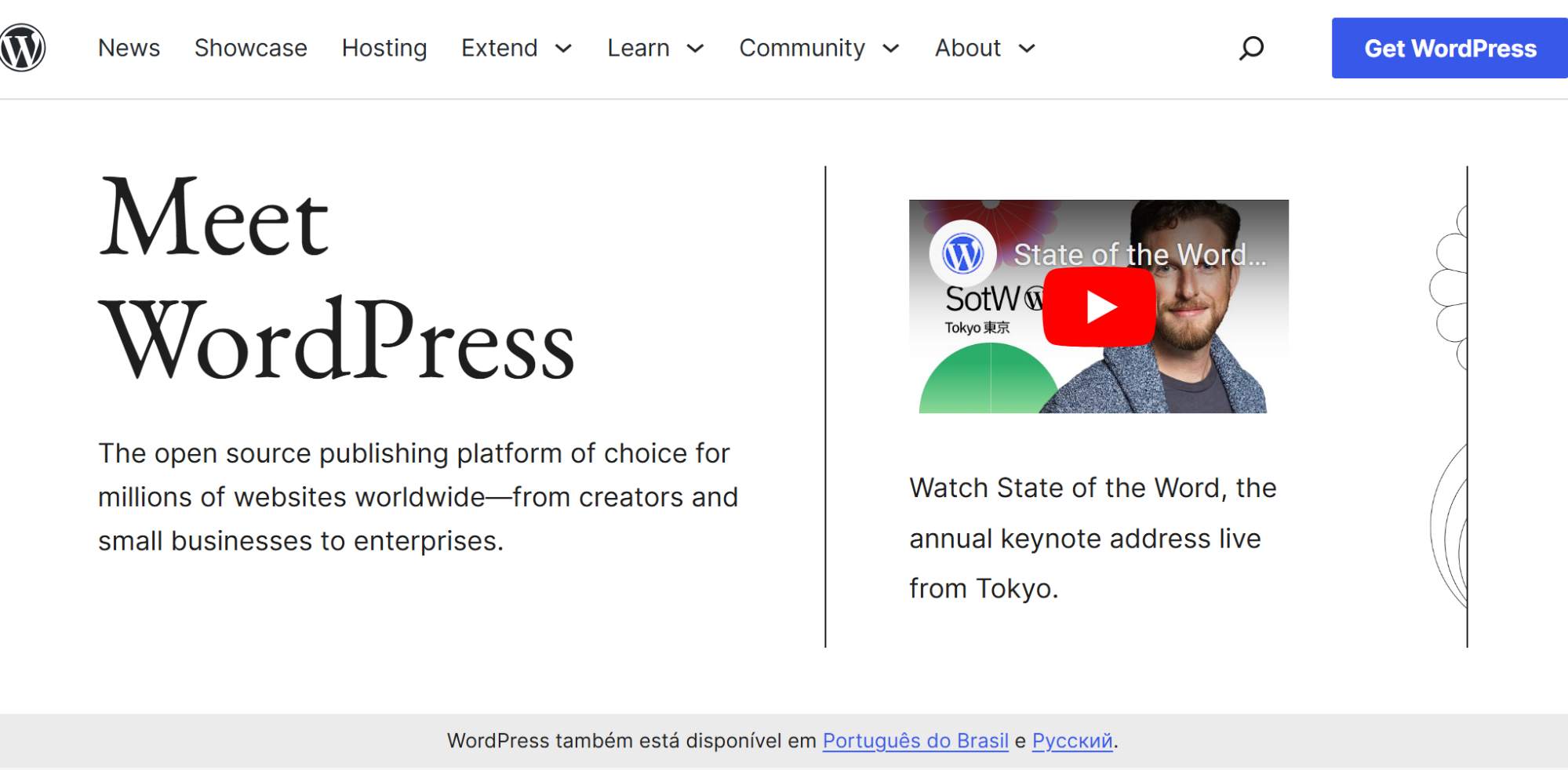The height and width of the screenshot is (770, 1568).
Task: Open the Hosting navigation link
Action: [384, 48]
